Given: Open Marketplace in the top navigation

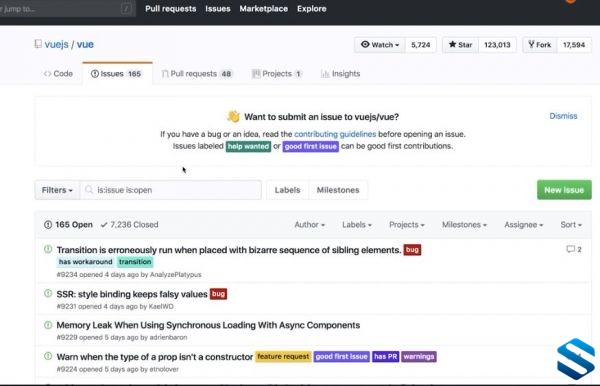Looking at the screenshot, I should click(264, 8).
